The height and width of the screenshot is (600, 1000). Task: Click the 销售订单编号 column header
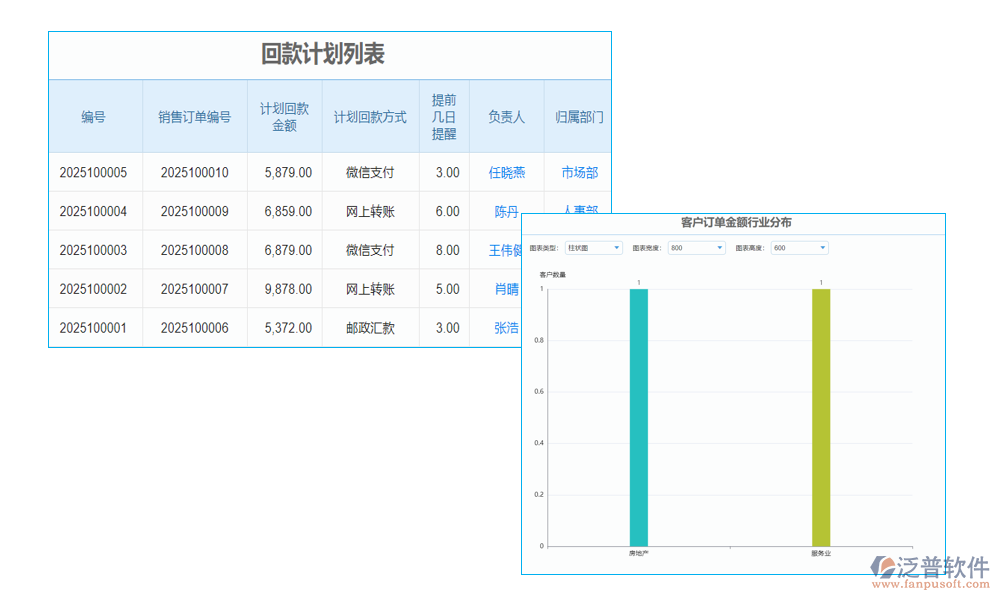194,116
